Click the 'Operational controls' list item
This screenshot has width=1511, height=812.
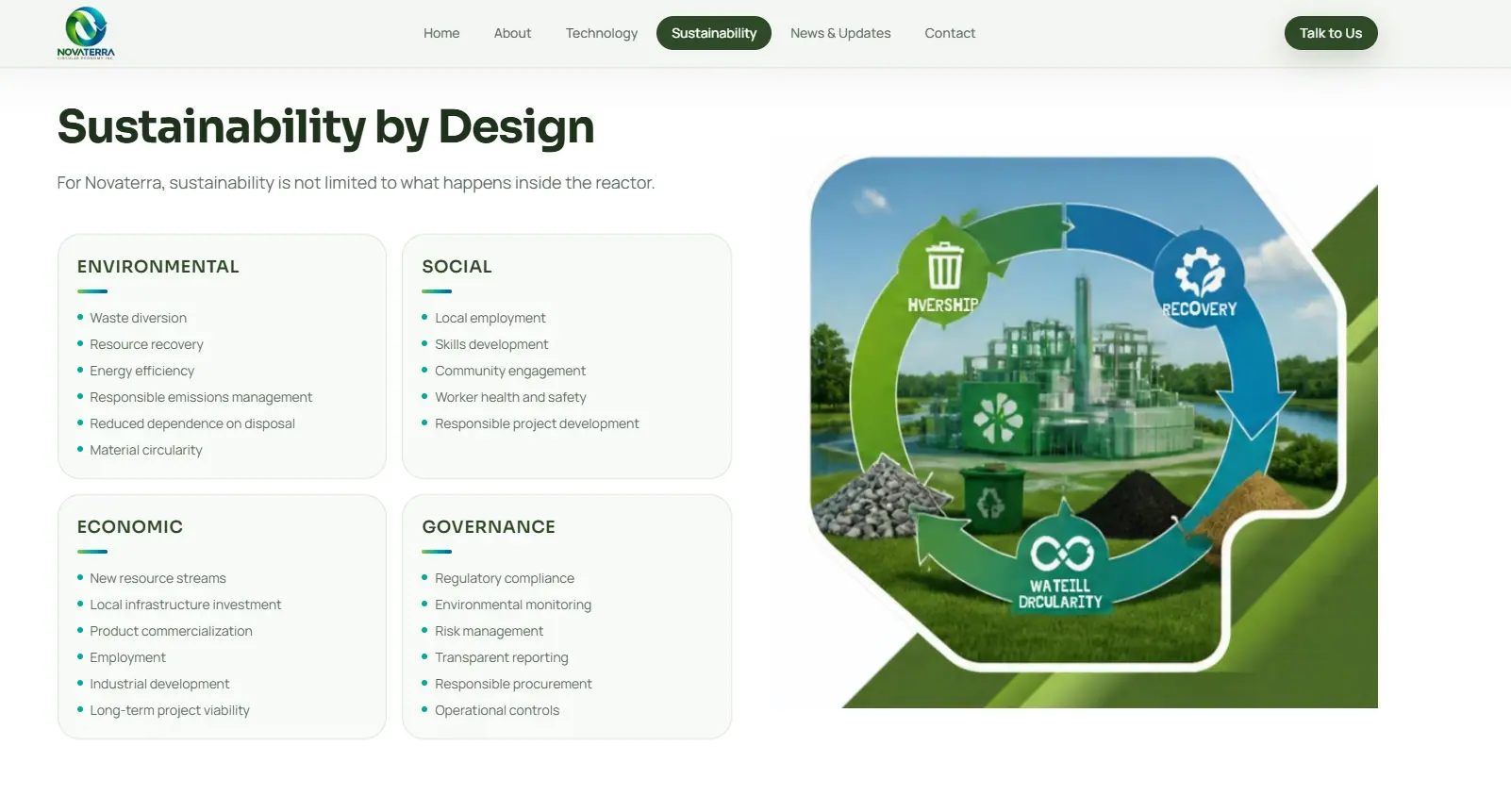(497, 710)
